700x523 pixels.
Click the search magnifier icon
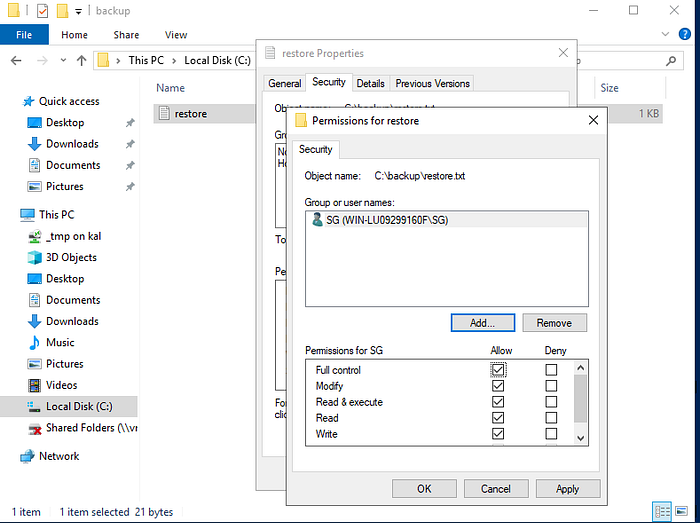(x=671, y=61)
